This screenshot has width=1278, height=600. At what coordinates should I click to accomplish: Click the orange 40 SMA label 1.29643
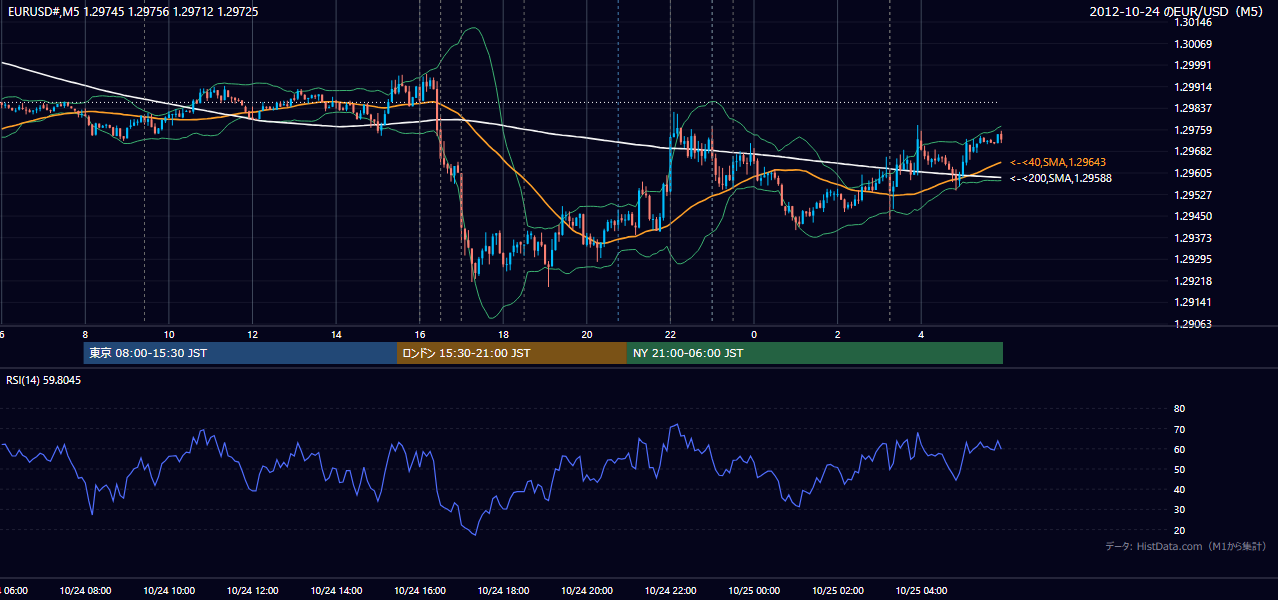click(x=1058, y=162)
